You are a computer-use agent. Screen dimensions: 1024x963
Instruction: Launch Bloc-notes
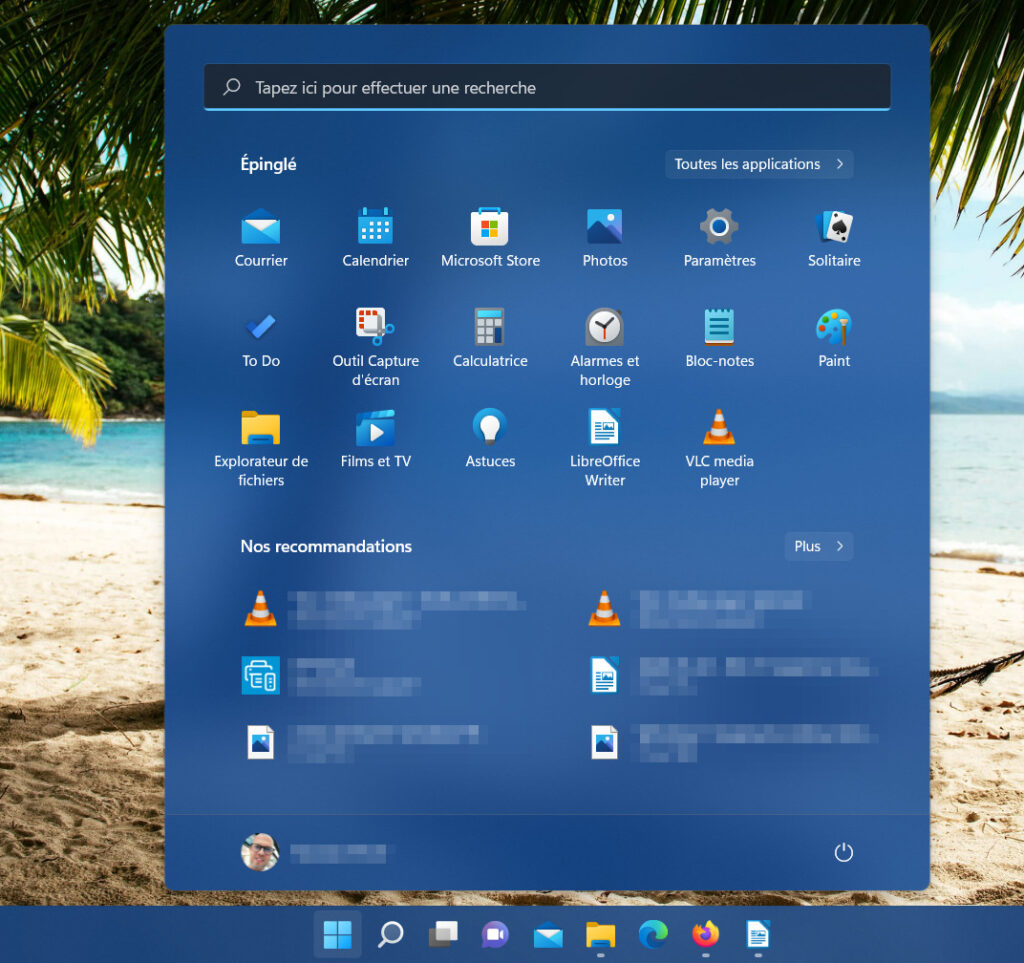pos(719,338)
